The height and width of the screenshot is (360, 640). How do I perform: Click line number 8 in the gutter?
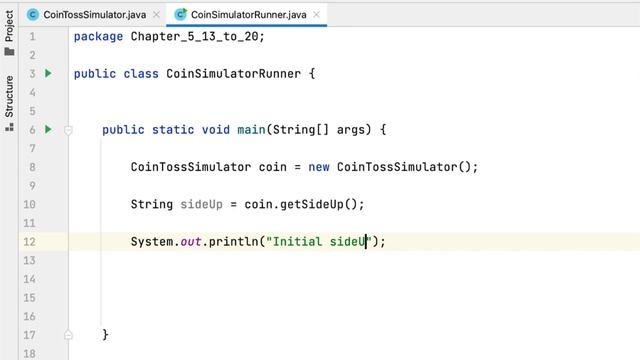click(x=32, y=167)
